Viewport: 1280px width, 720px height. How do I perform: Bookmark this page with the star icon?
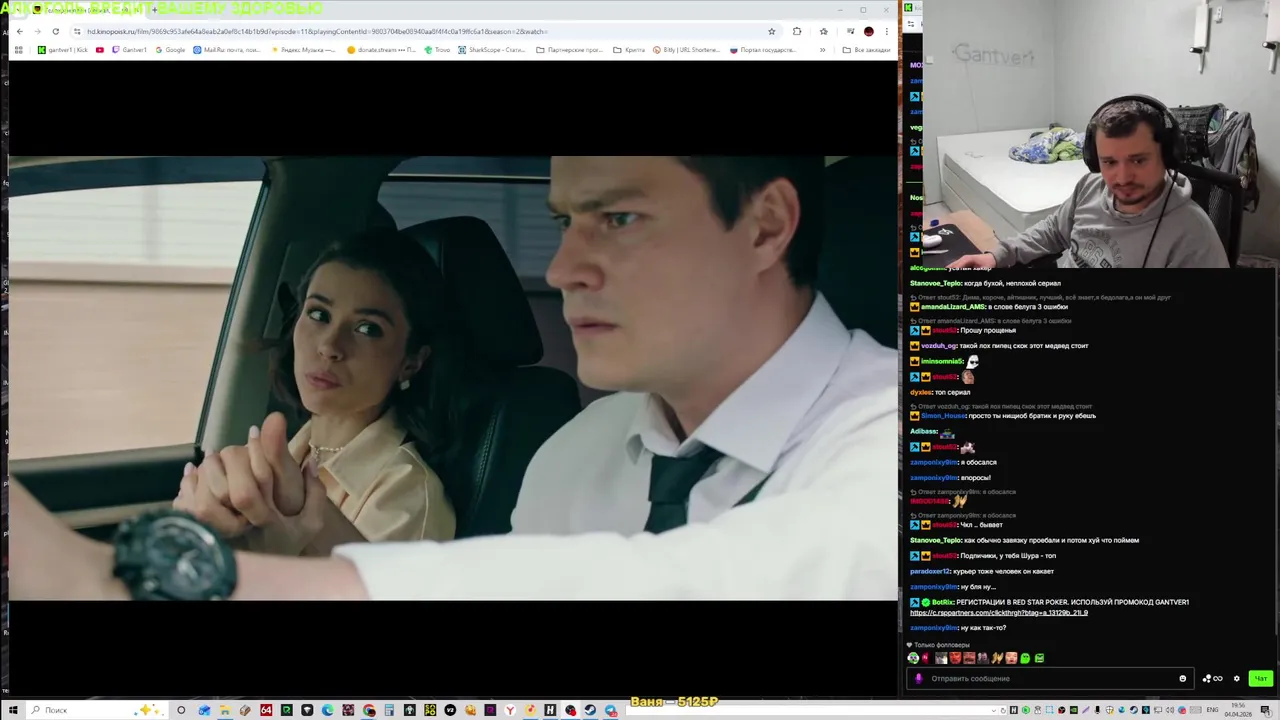point(771,31)
